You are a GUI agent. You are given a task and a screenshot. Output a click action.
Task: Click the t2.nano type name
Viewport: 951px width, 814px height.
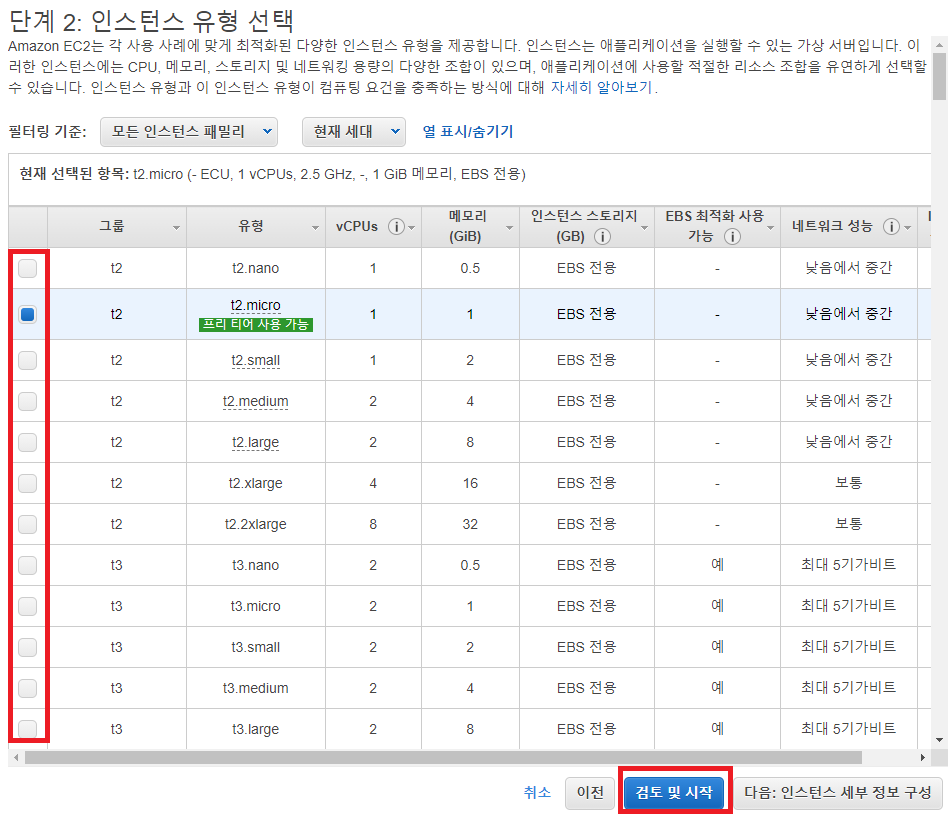point(255,268)
